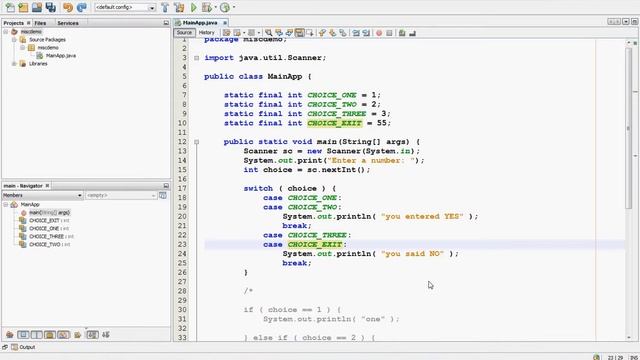Click line 23 containing case CHOICE_EXIT
The width and height of the screenshot is (640, 360).
(x=414, y=244)
